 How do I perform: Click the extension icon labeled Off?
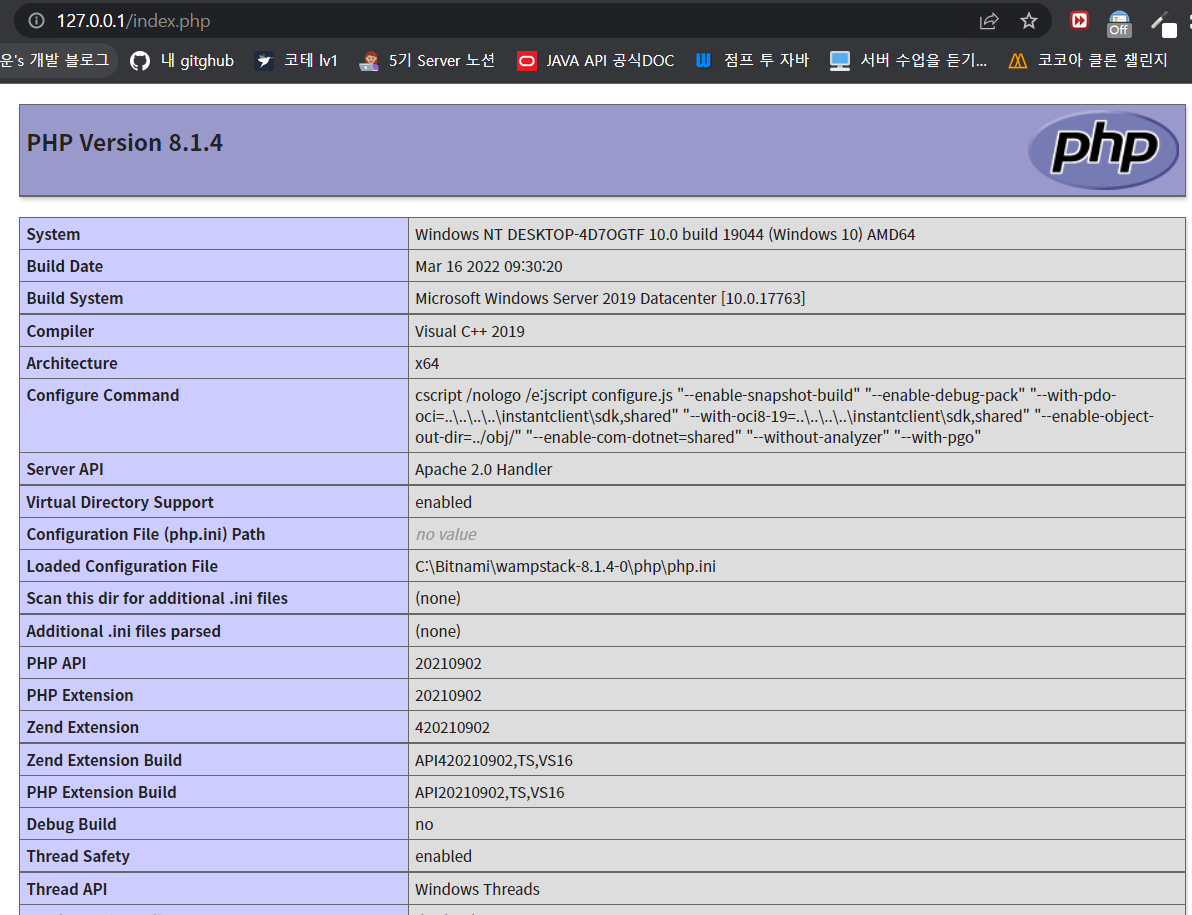[x=1118, y=24]
